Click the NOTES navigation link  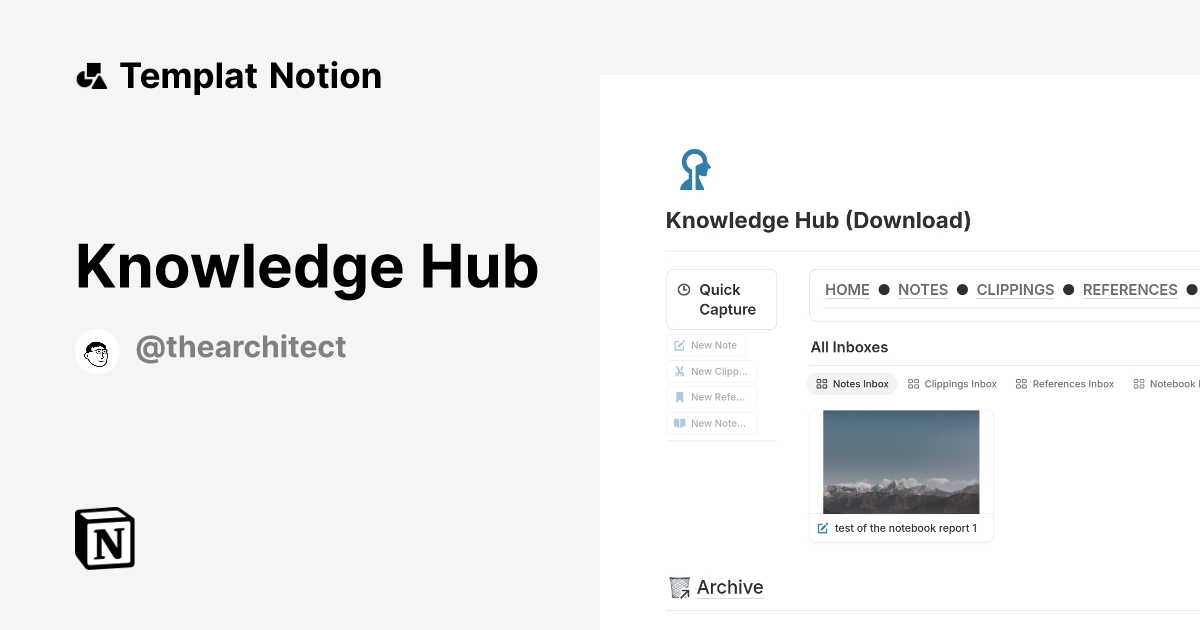coord(922,290)
